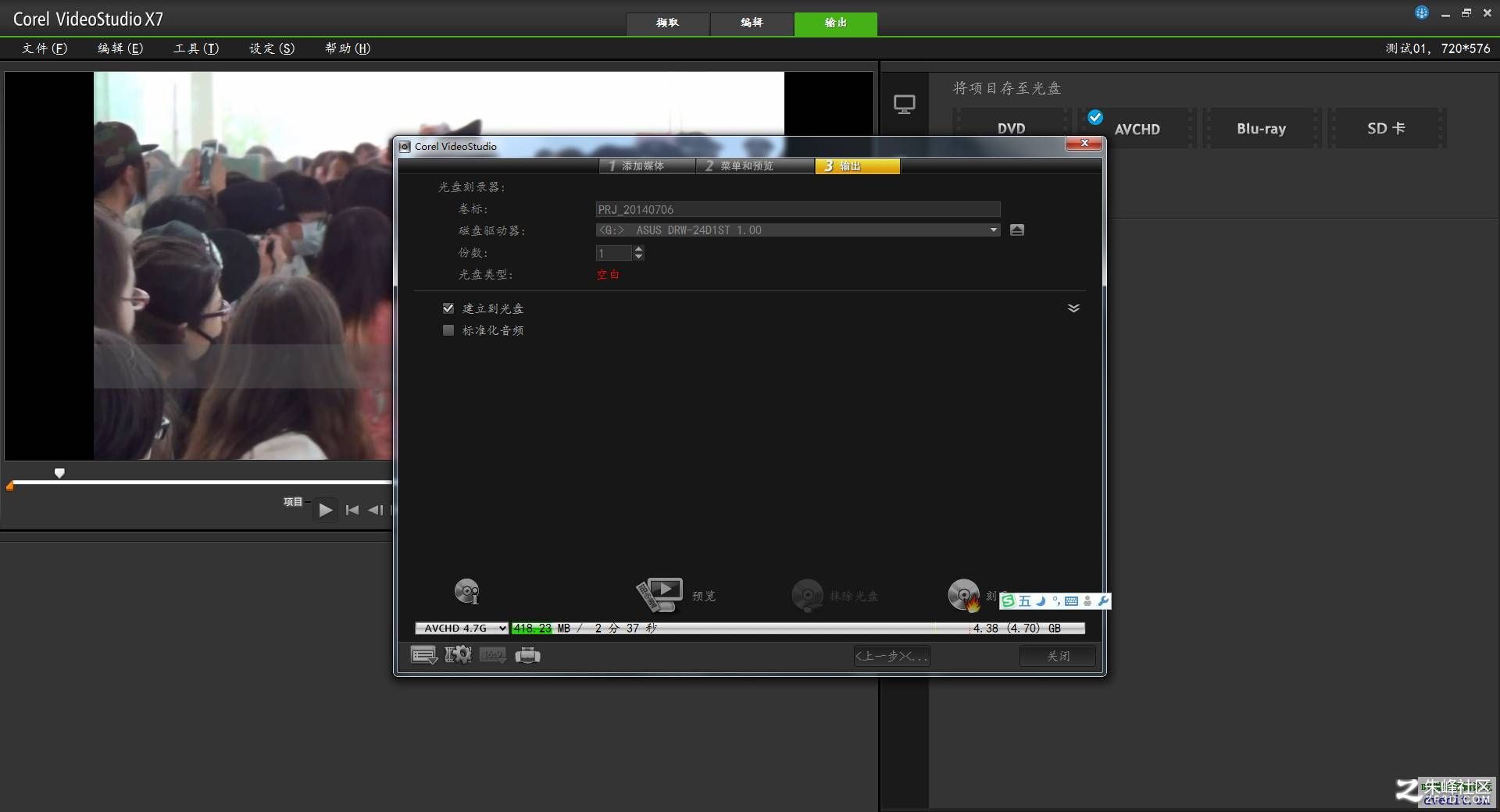The width and height of the screenshot is (1500, 812).
Task: Eject the disc drive tray
Action: pyautogui.click(x=1017, y=230)
